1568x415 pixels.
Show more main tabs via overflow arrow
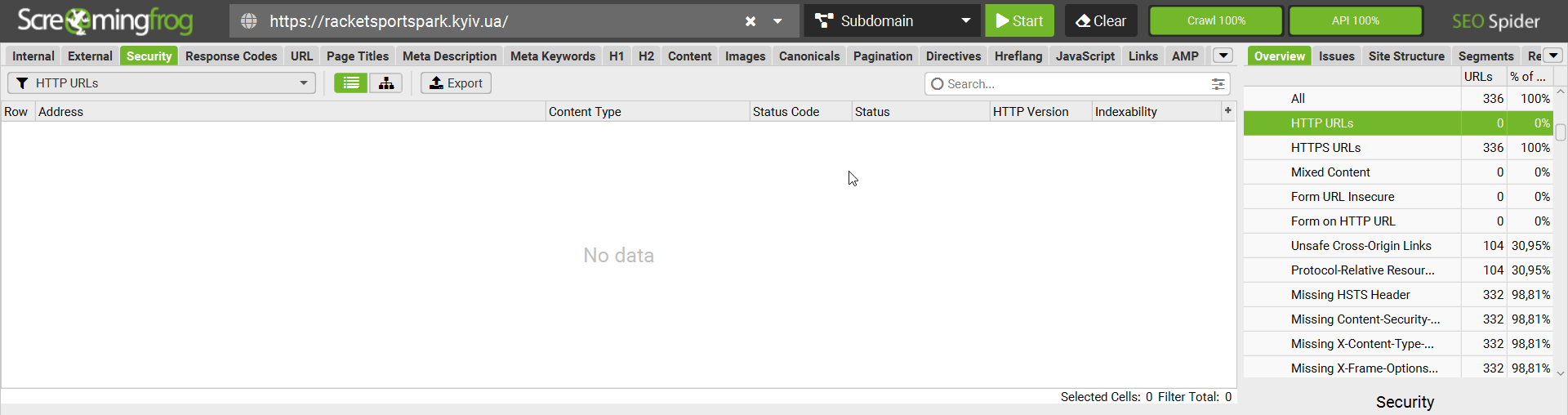[x=1223, y=56]
